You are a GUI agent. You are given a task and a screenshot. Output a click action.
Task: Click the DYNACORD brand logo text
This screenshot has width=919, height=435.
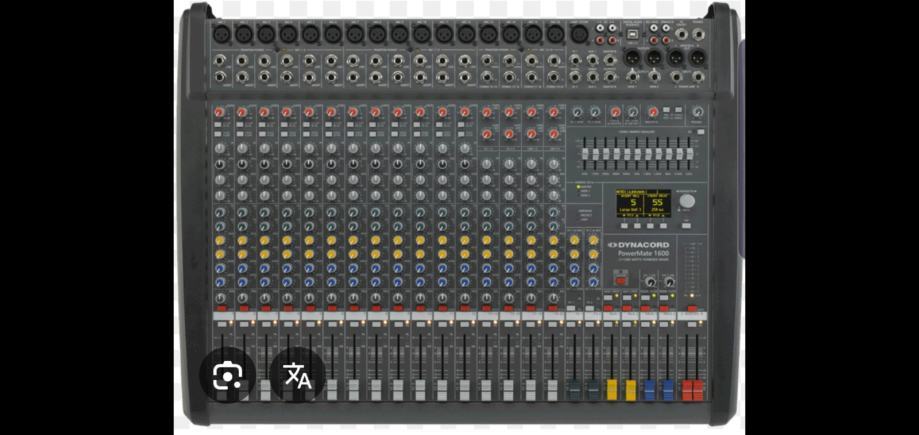(x=638, y=245)
